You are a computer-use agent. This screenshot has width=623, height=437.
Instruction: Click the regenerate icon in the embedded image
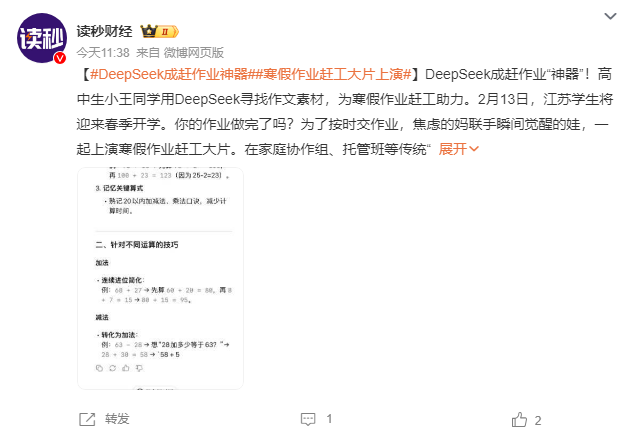[113, 368]
